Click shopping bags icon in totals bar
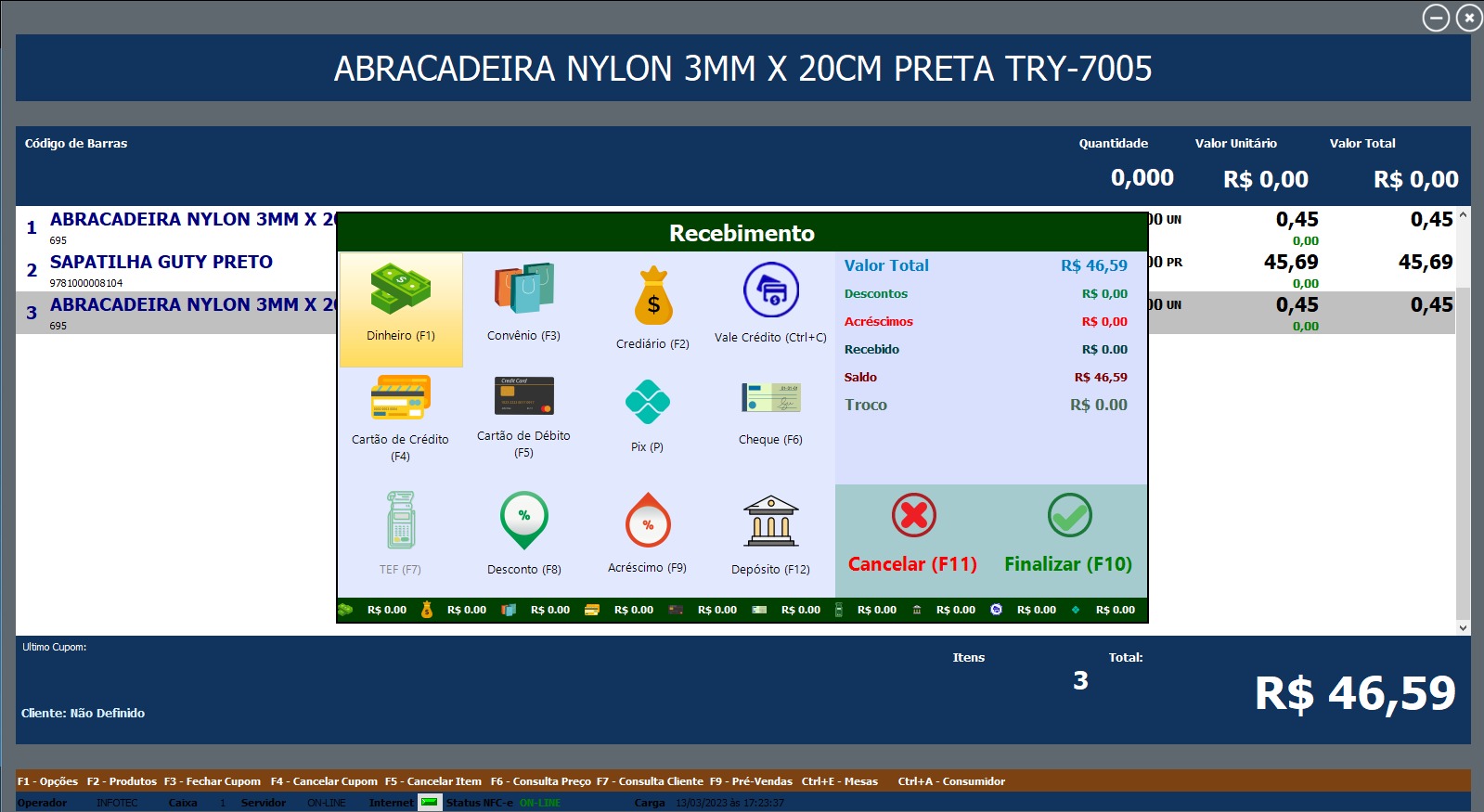The width and height of the screenshot is (1484, 812). coord(509,610)
